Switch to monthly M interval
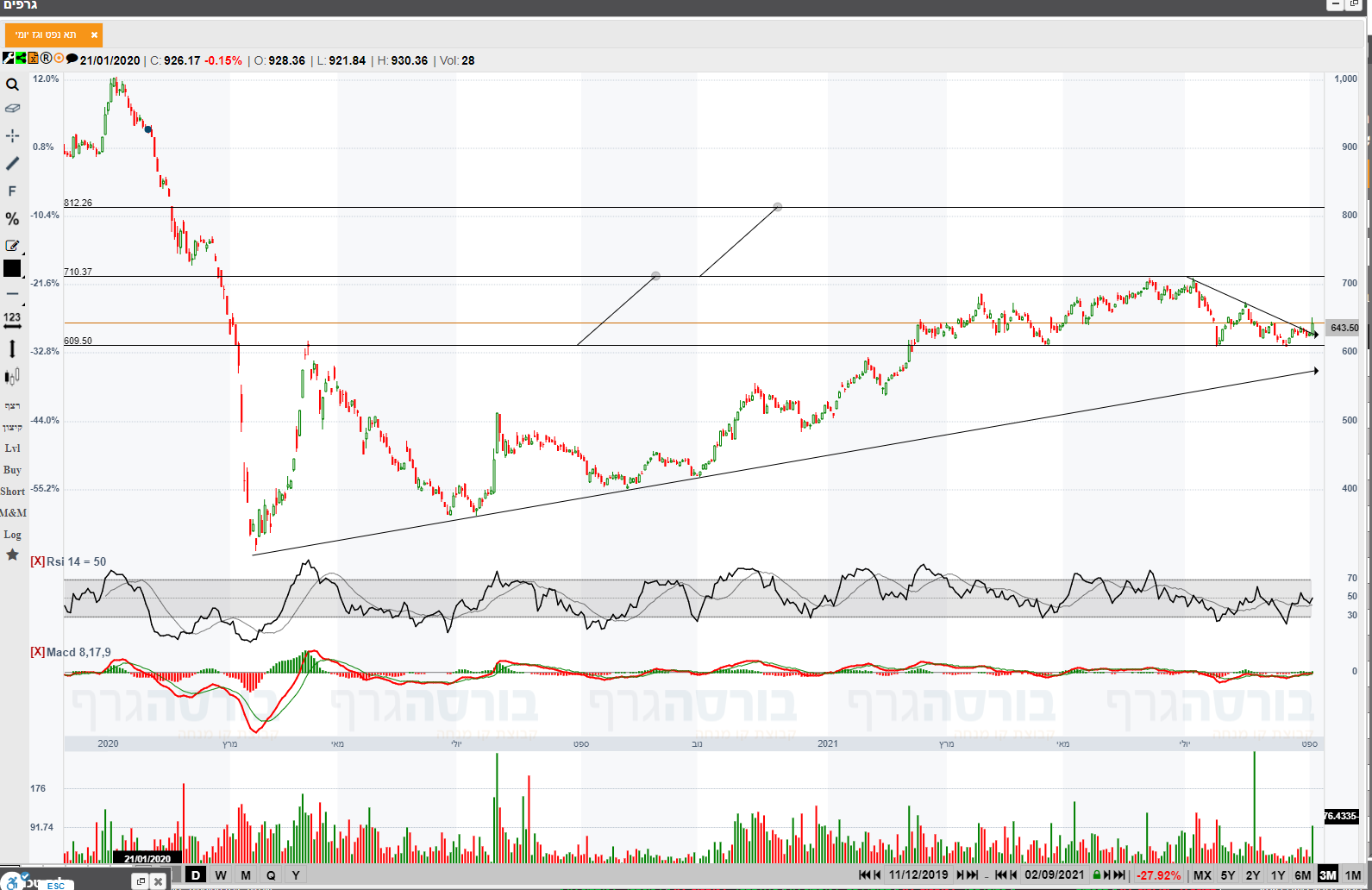Viewport: 1372px width, 890px height. (246, 875)
